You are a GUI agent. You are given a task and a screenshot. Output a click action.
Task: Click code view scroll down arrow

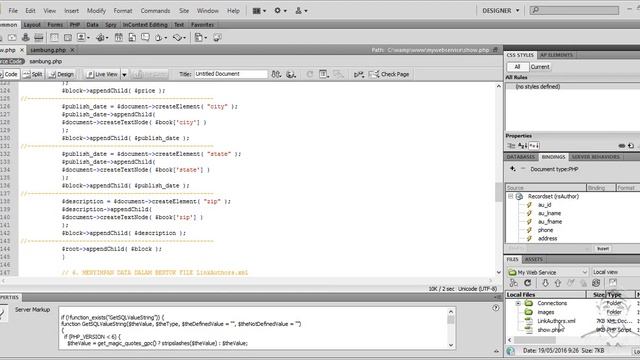click(x=498, y=272)
